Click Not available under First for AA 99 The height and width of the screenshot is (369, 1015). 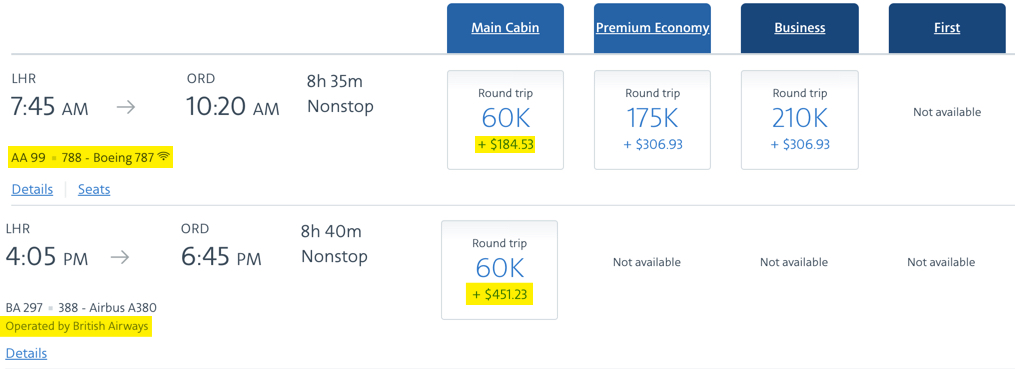(947, 112)
